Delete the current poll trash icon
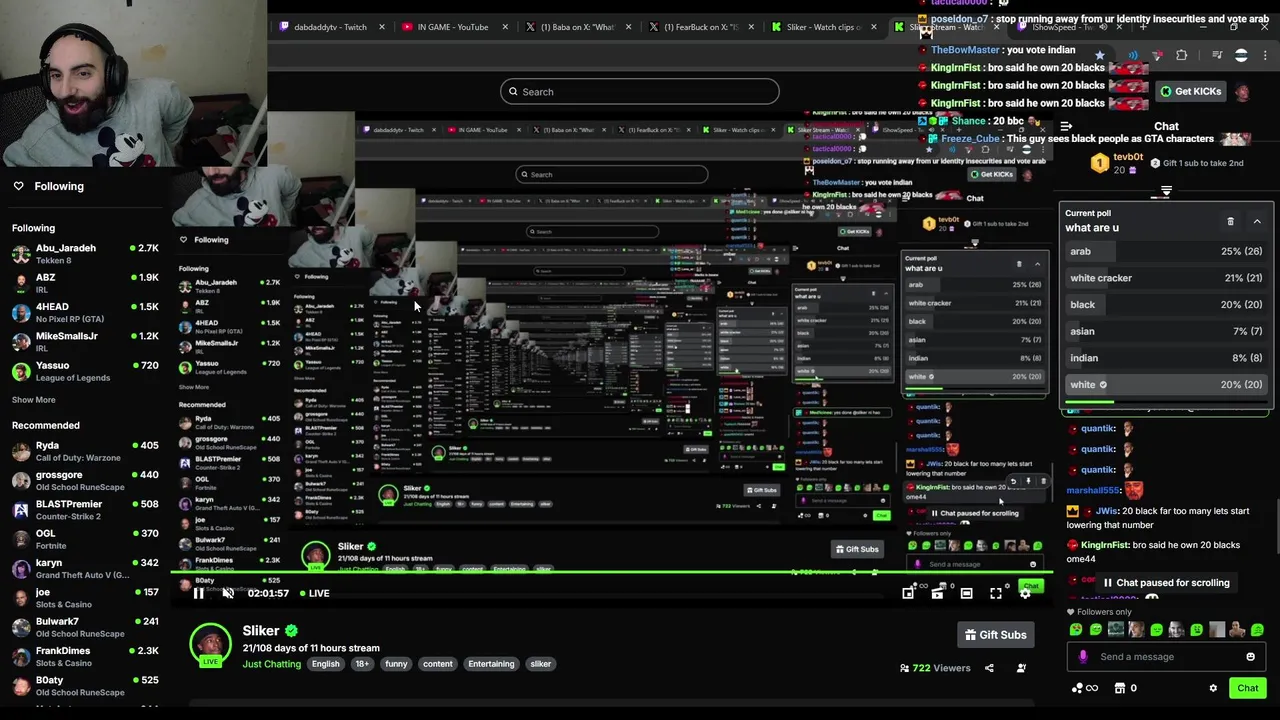 click(1230, 221)
